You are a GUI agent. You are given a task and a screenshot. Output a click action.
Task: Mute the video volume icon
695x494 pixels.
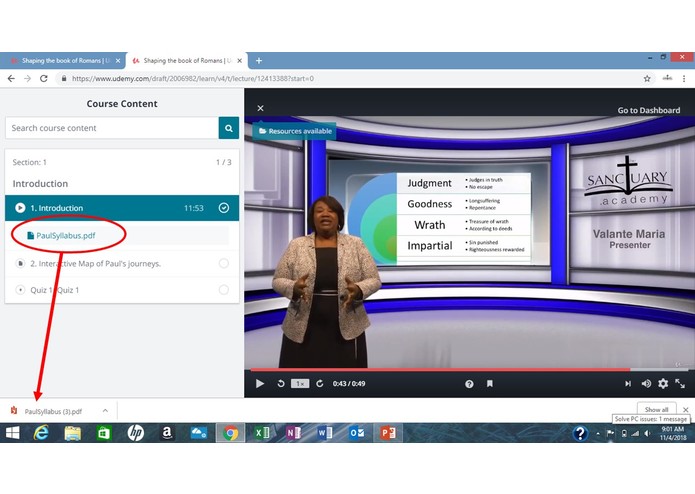646,384
